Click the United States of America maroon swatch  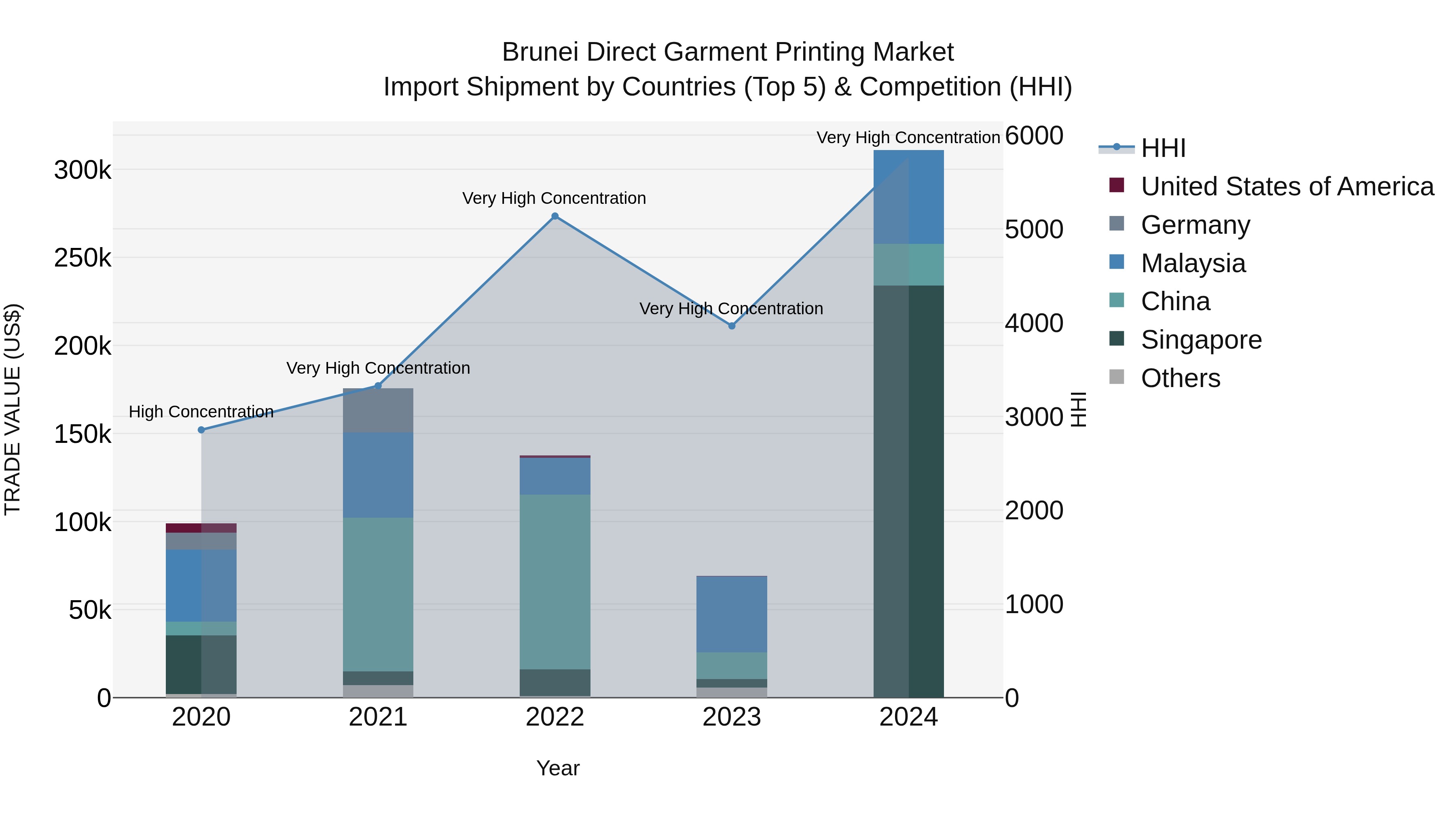1117,185
